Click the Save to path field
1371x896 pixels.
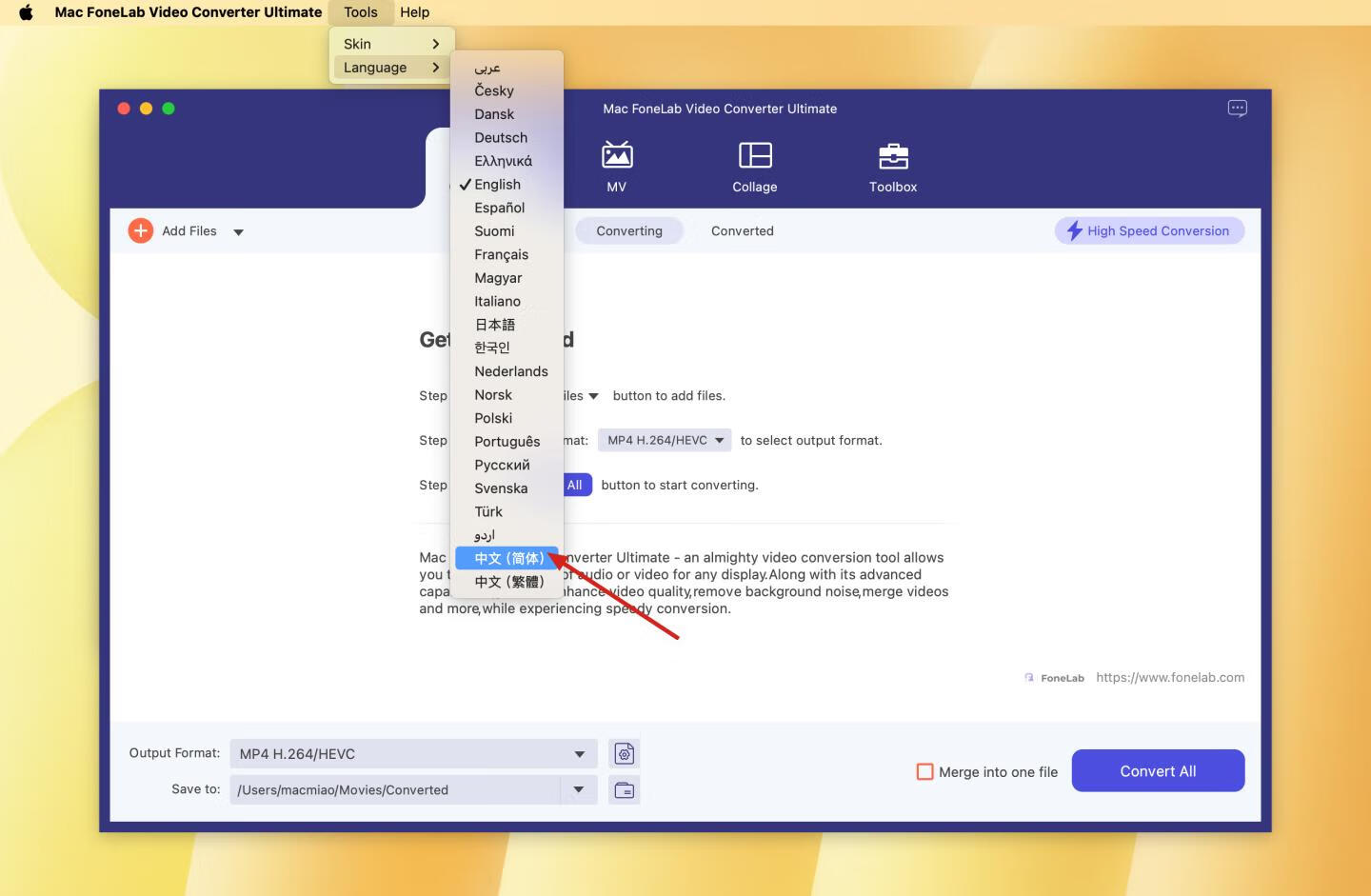(x=395, y=789)
